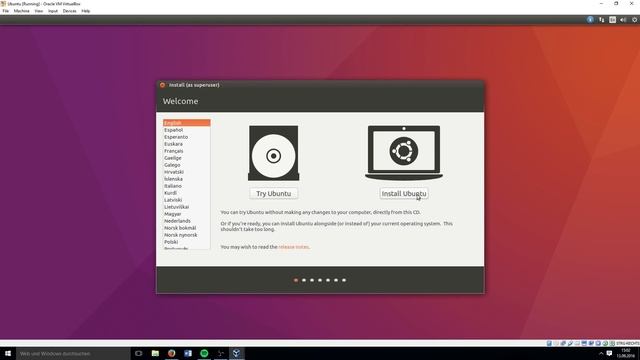
Task: Select Galego in the language list
Action: coord(187,165)
